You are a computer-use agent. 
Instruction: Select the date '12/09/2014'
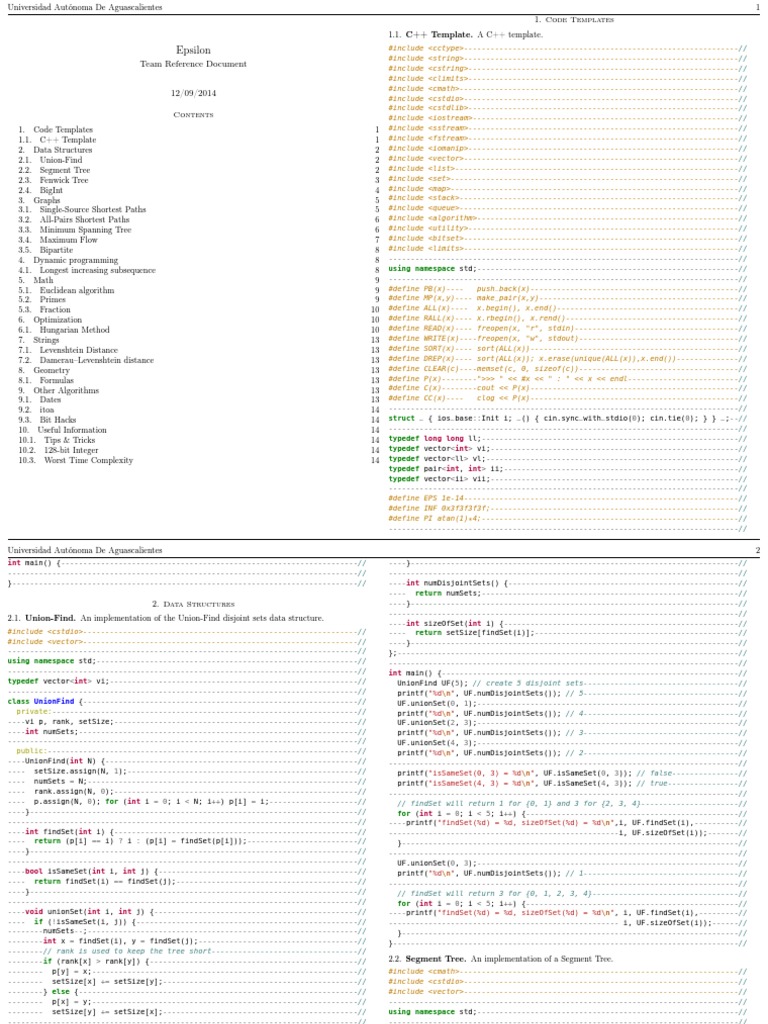click(x=193, y=93)
